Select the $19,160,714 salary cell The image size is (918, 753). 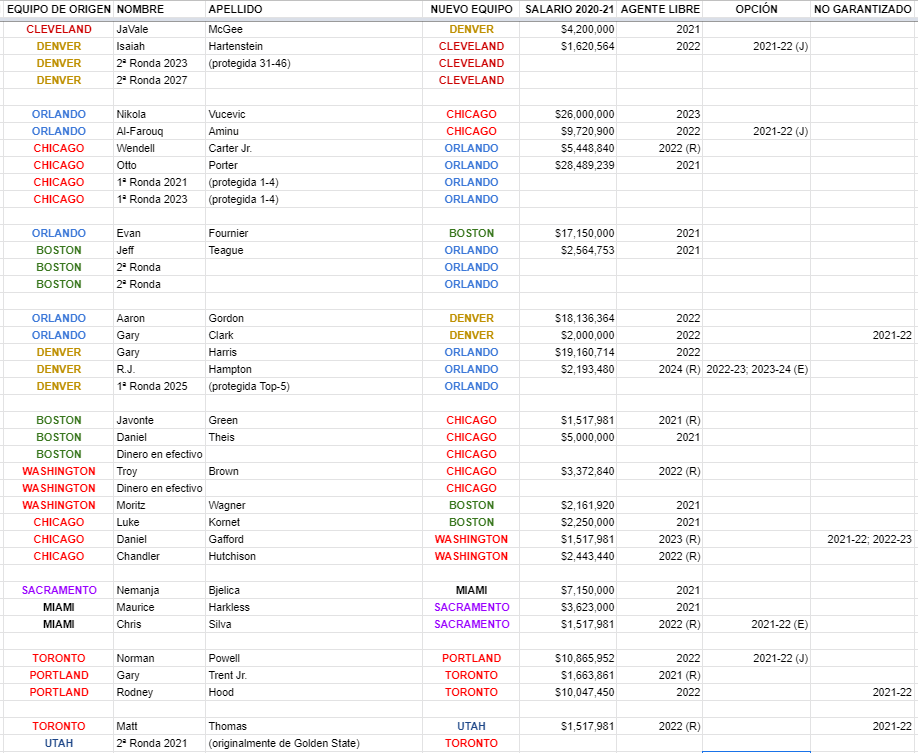(568, 352)
